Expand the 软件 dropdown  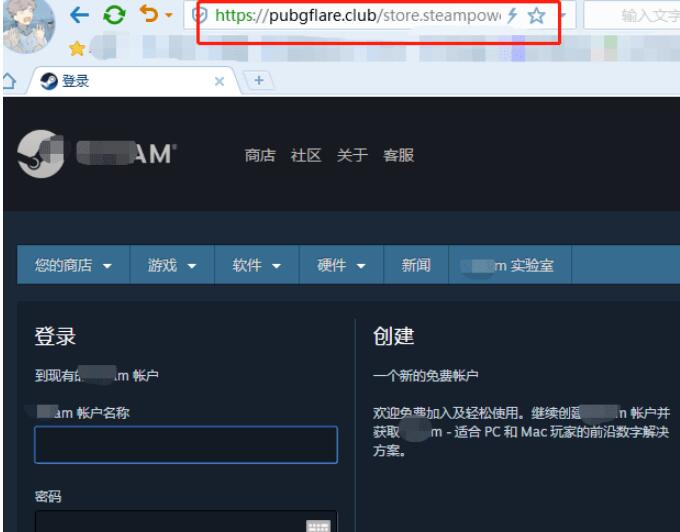(x=257, y=265)
